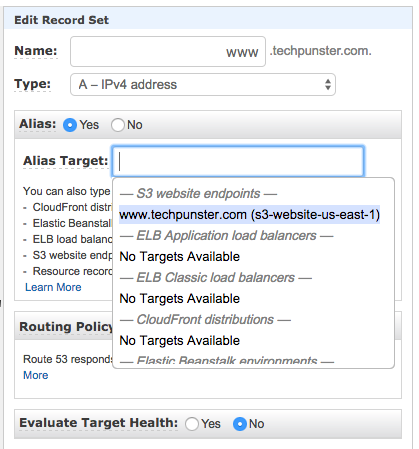Click CloudFront distributions group header
The image size is (419, 449).
205,320
